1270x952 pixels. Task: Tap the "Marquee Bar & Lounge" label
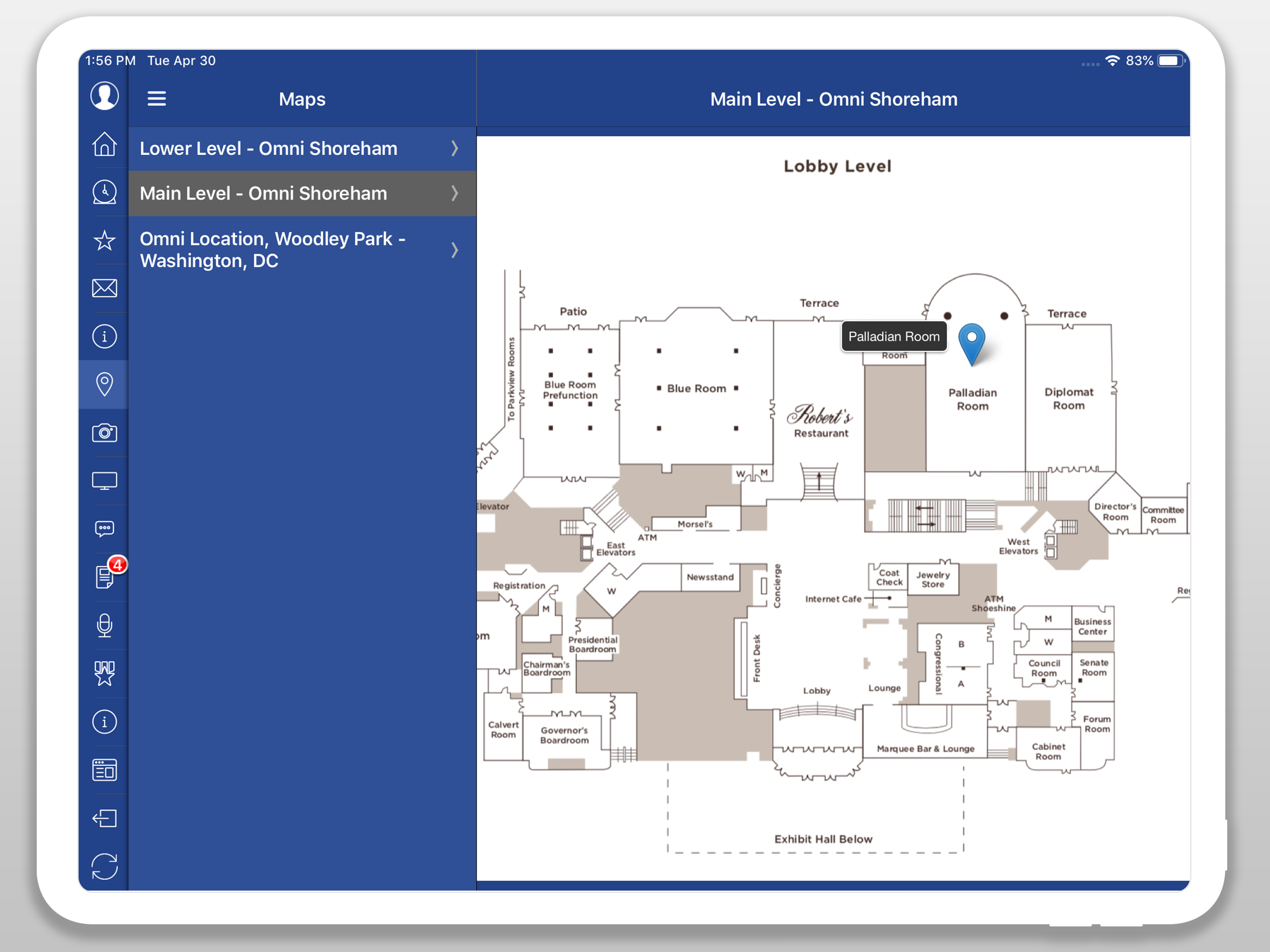[925, 749]
